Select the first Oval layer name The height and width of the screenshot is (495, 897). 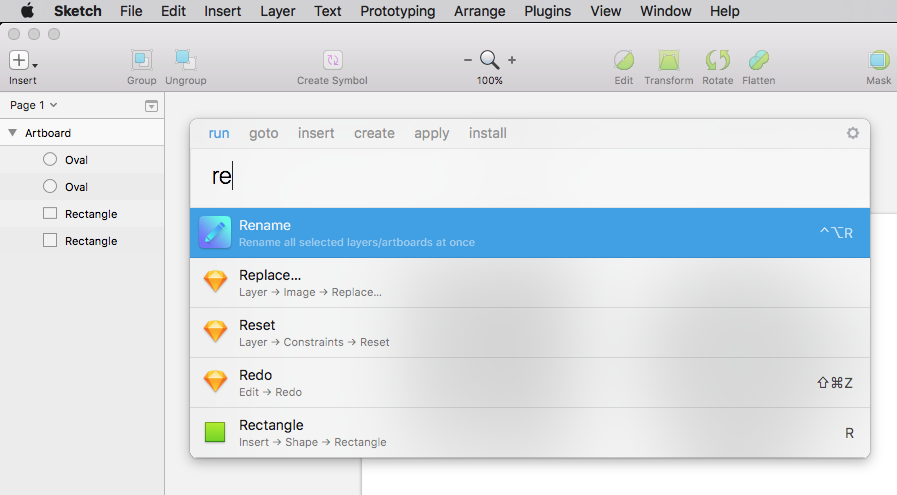point(76,160)
